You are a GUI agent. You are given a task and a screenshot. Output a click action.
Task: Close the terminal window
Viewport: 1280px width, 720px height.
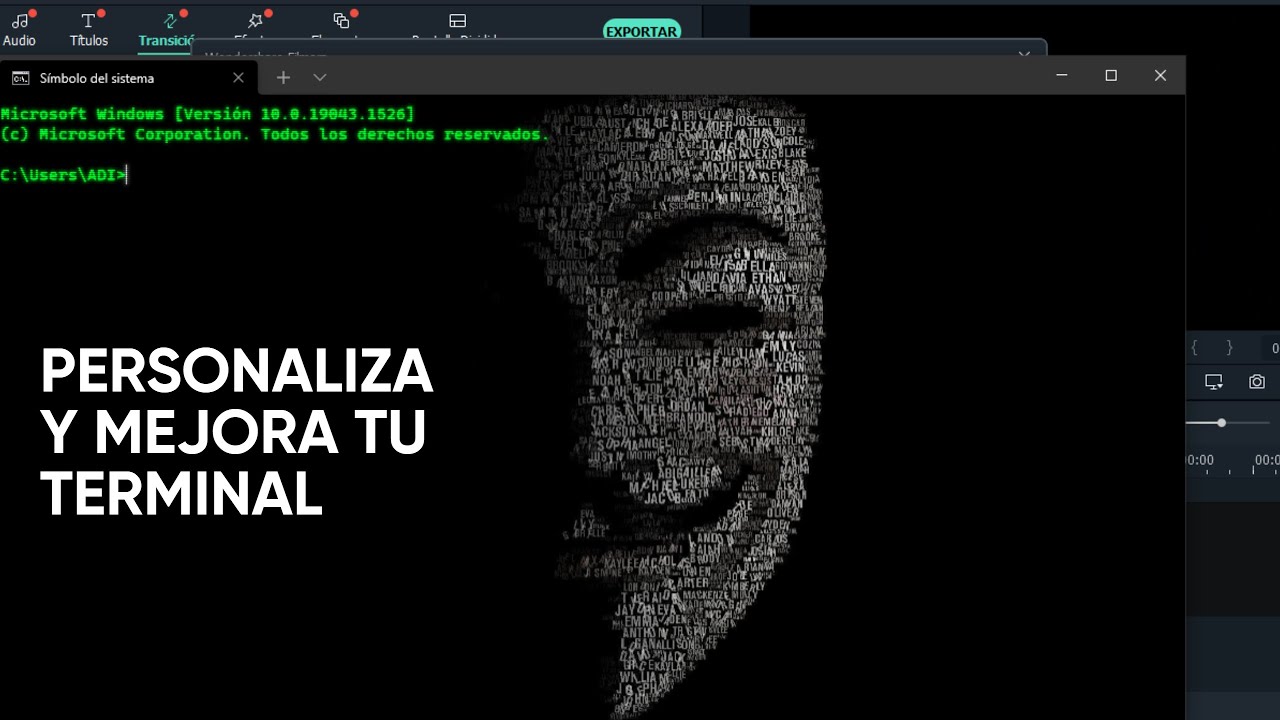coord(1160,75)
